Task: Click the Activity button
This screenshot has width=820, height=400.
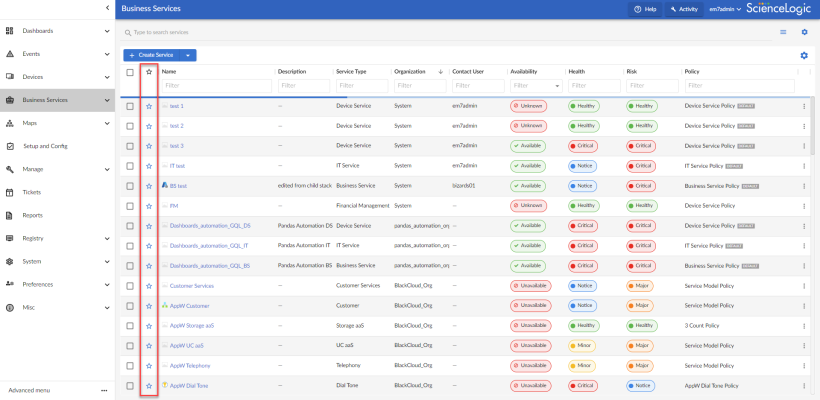Action: tap(684, 9)
